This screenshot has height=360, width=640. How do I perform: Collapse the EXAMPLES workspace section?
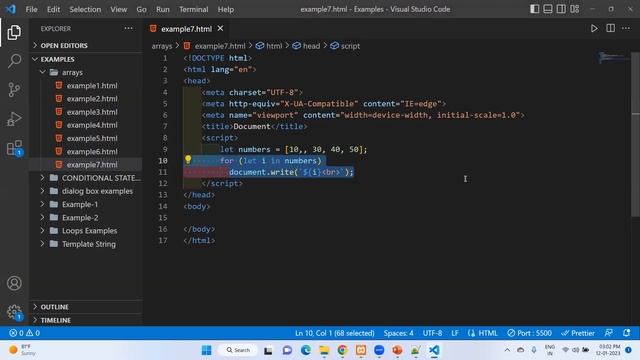point(86,59)
